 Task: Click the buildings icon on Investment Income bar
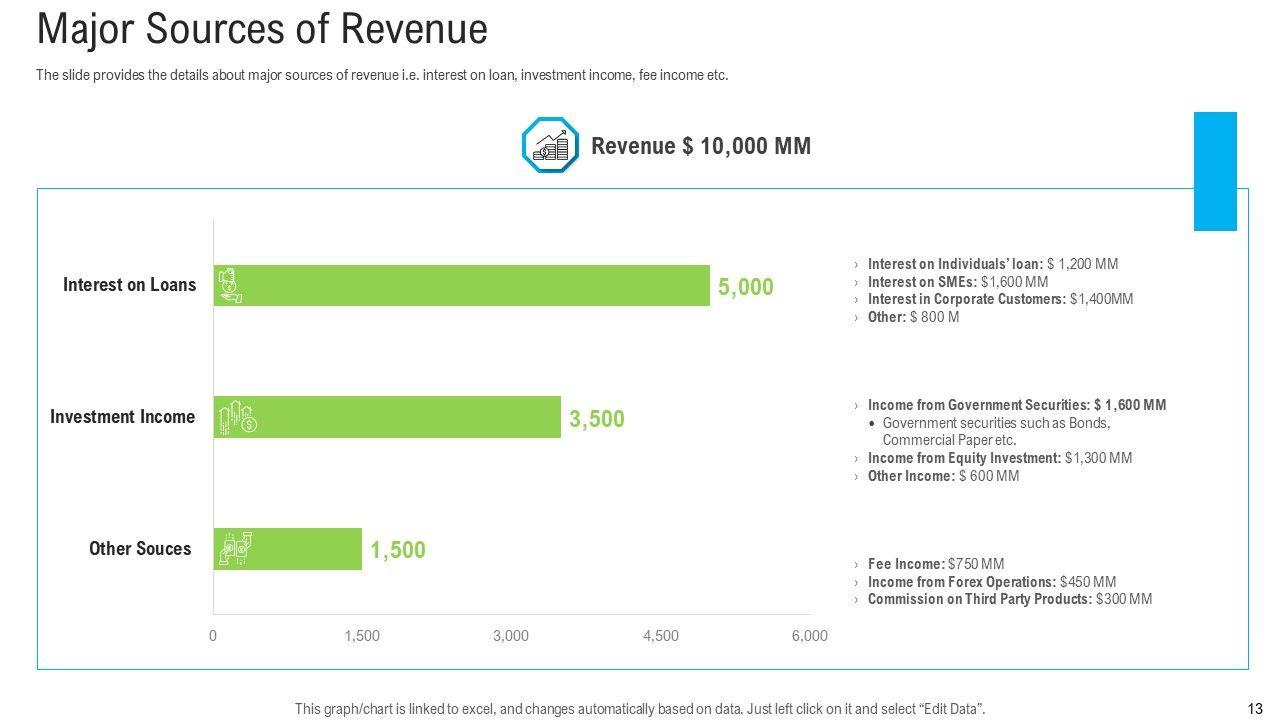tap(238, 417)
